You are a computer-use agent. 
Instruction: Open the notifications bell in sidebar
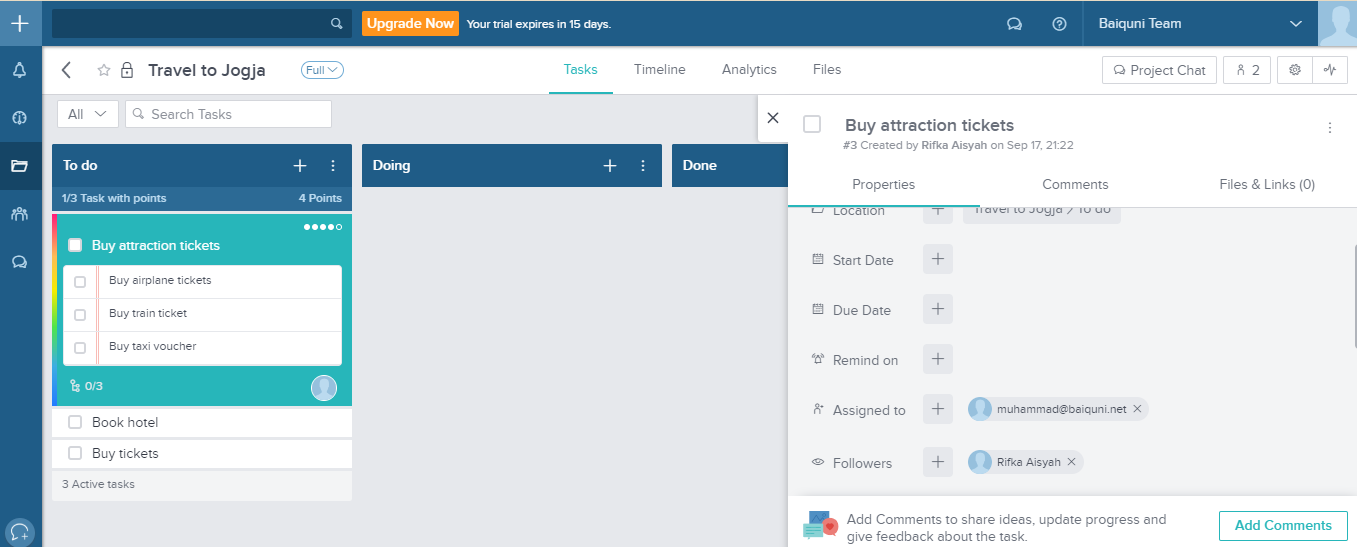coord(19,70)
